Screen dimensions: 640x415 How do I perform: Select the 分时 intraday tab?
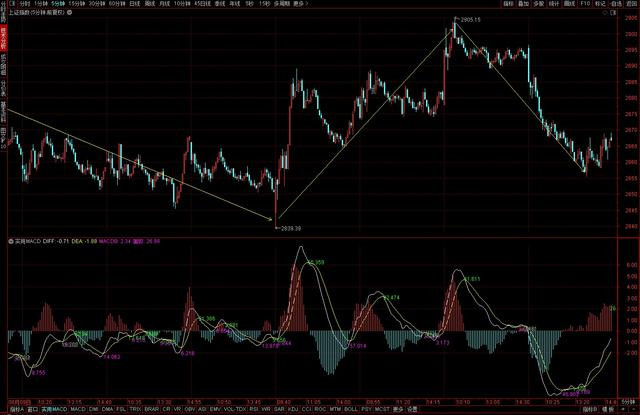click(x=25, y=4)
